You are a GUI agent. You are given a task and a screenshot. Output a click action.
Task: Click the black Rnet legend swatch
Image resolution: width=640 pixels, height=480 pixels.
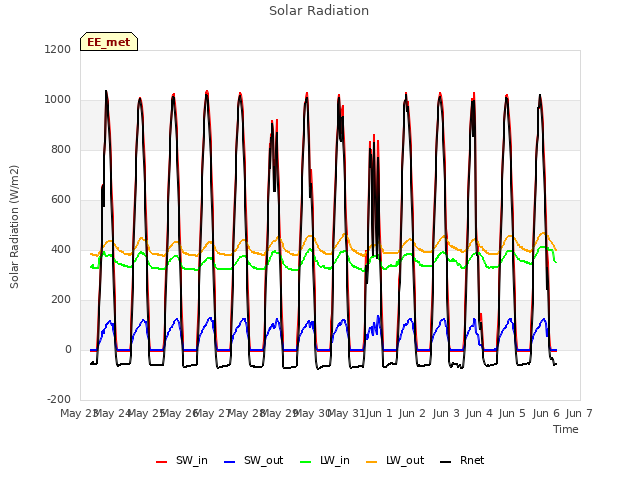(446, 462)
